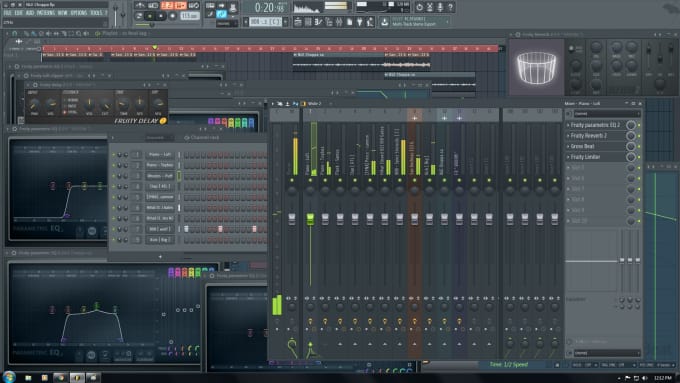Click the question mark help icon
The width and height of the screenshot is (680, 383).
coord(451,7)
